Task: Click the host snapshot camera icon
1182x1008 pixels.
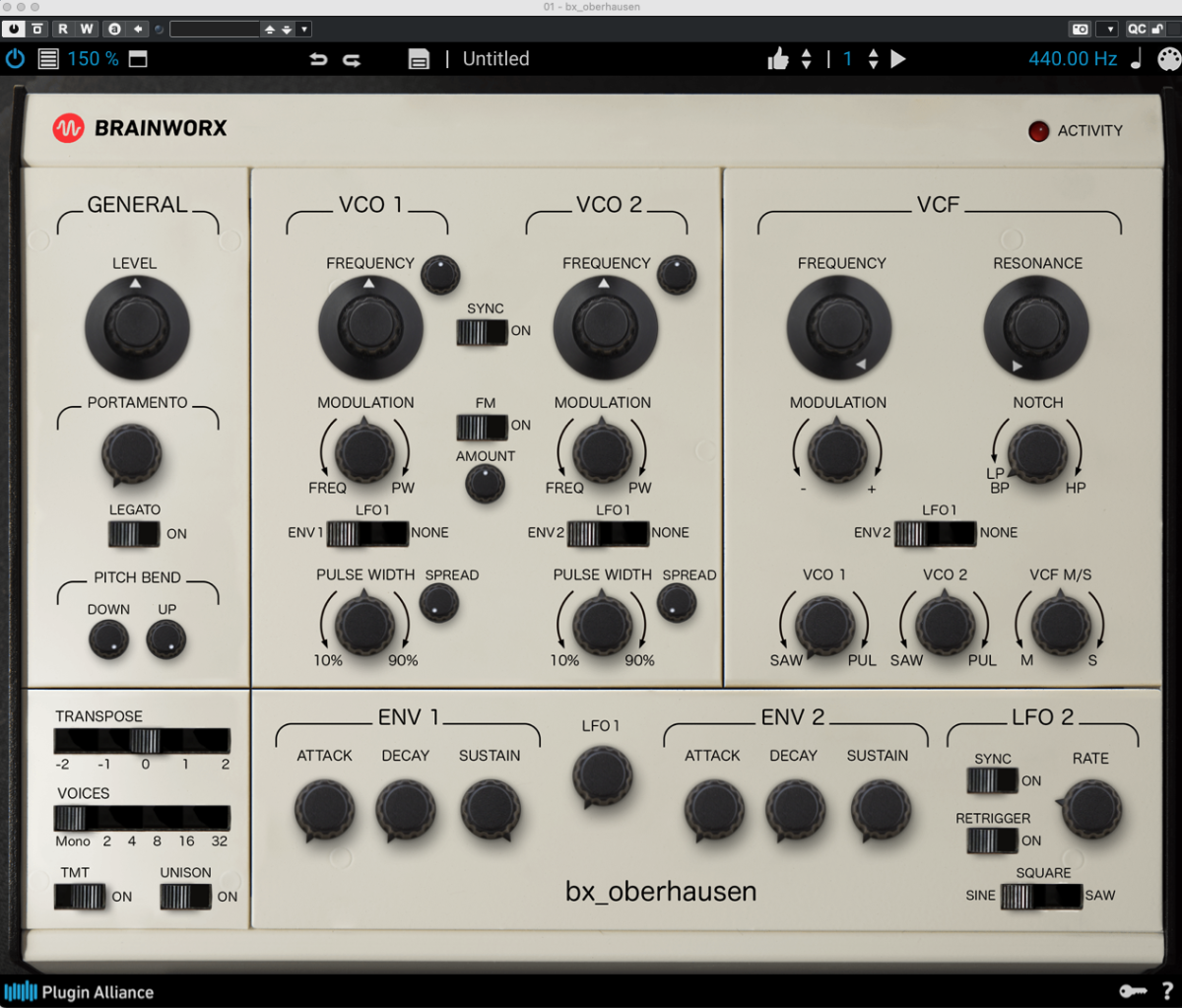Action: point(1081,29)
